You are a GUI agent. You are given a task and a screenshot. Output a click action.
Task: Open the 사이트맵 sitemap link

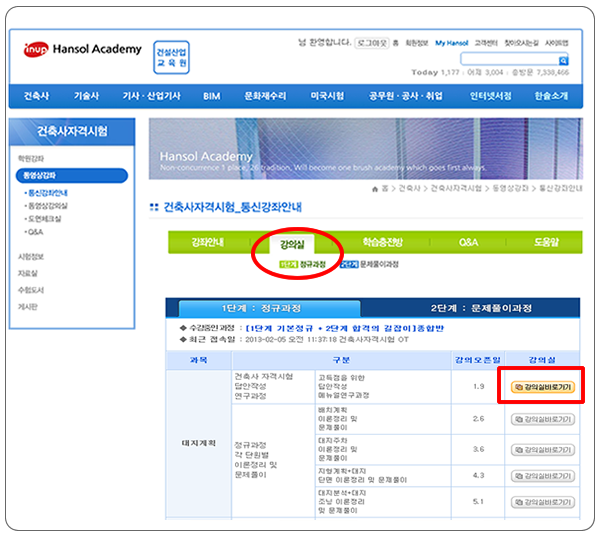[557, 43]
